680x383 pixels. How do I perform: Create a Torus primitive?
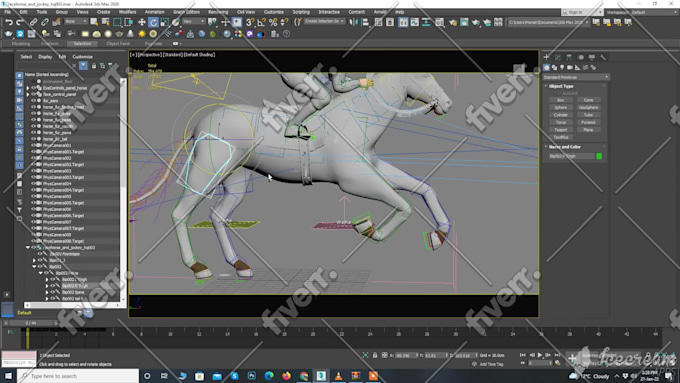pos(560,122)
